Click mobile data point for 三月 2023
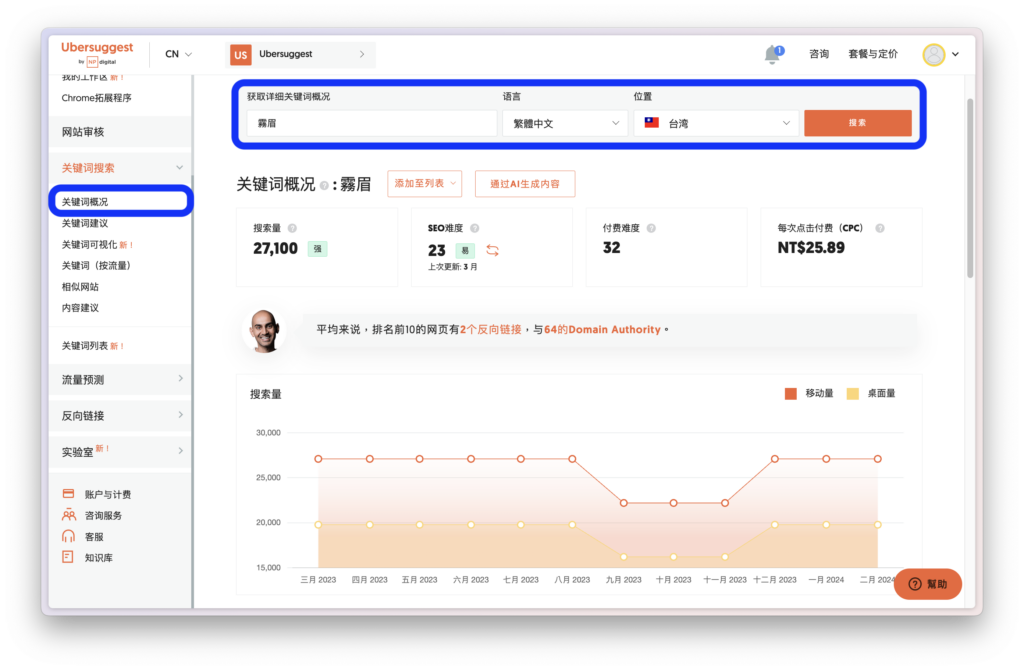Screen dimensions: 1024x670 (x=318, y=459)
